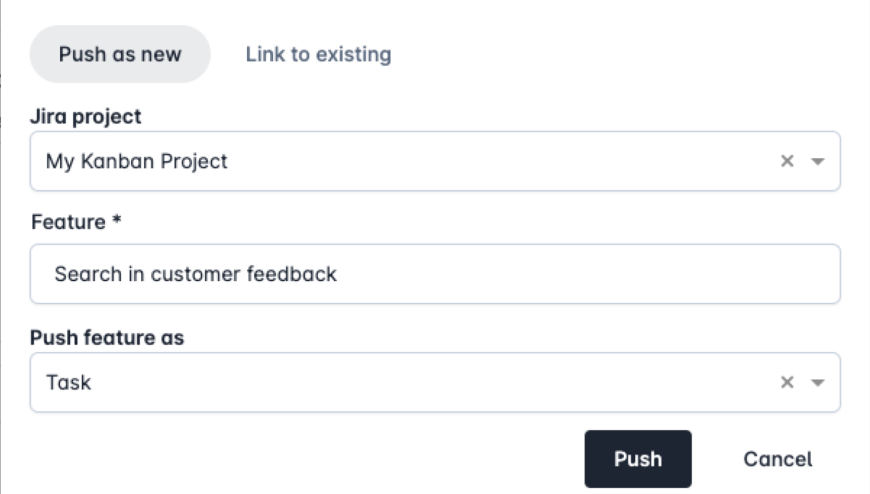Viewport: 870px width, 494px height.
Task: Select the Task value text
Action: tap(68, 382)
